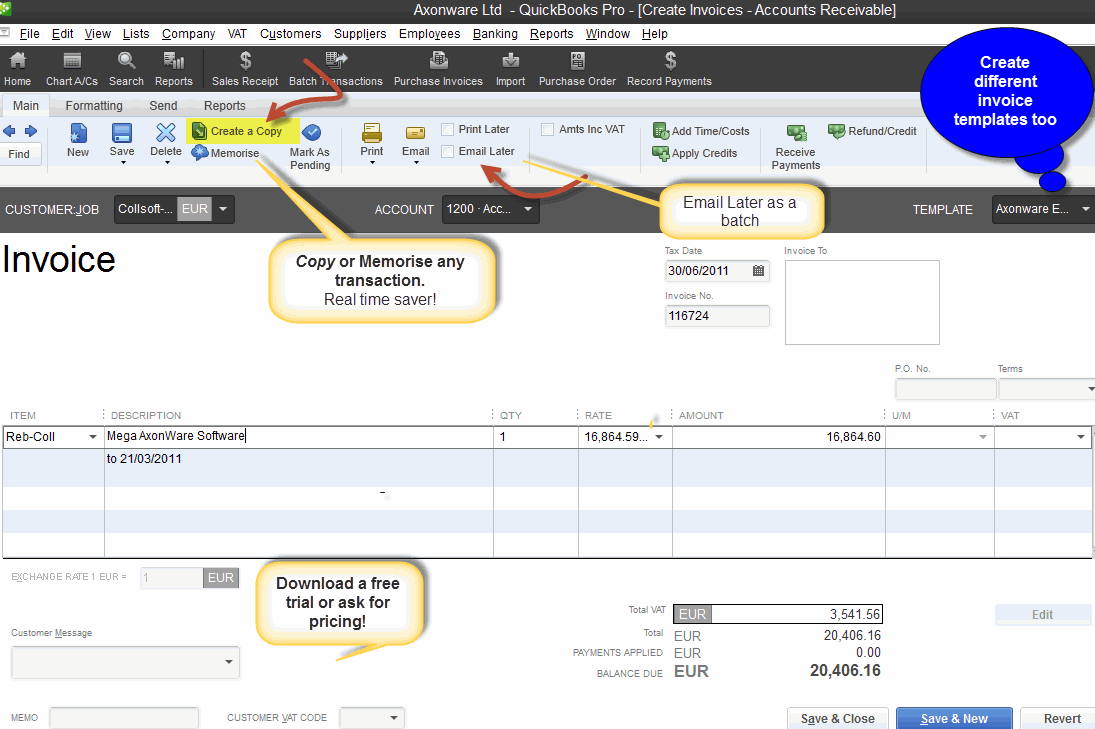Click the description 'Mega AxonWare Software'
Viewport: 1095px width, 729px height.
click(x=176, y=436)
